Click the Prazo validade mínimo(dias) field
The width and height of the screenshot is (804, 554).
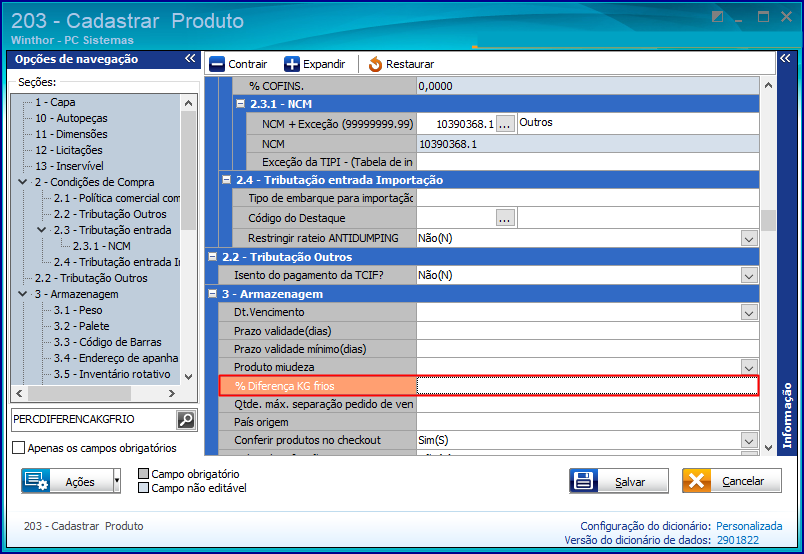(588, 349)
